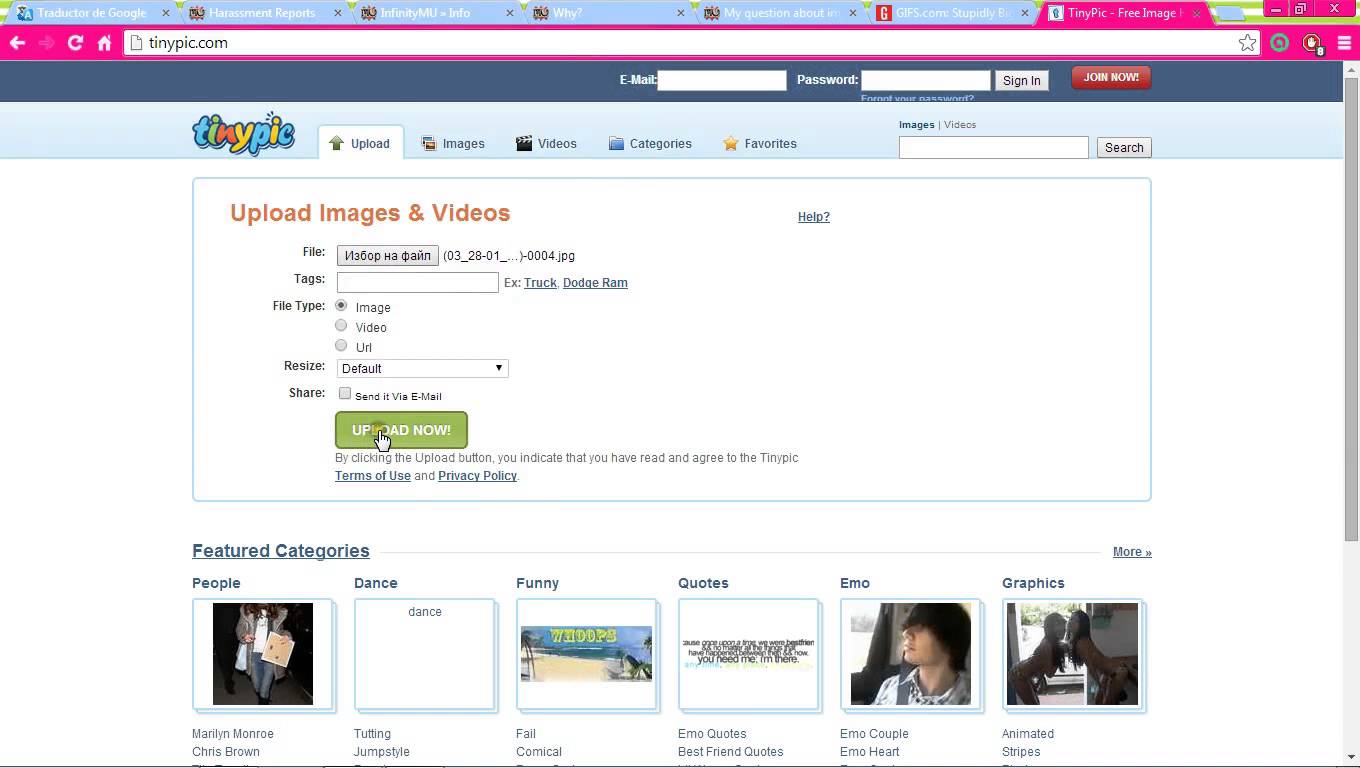Screen dimensions: 1360x768
Task: Switch to the Favorites tab
Action: (x=760, y=144)
